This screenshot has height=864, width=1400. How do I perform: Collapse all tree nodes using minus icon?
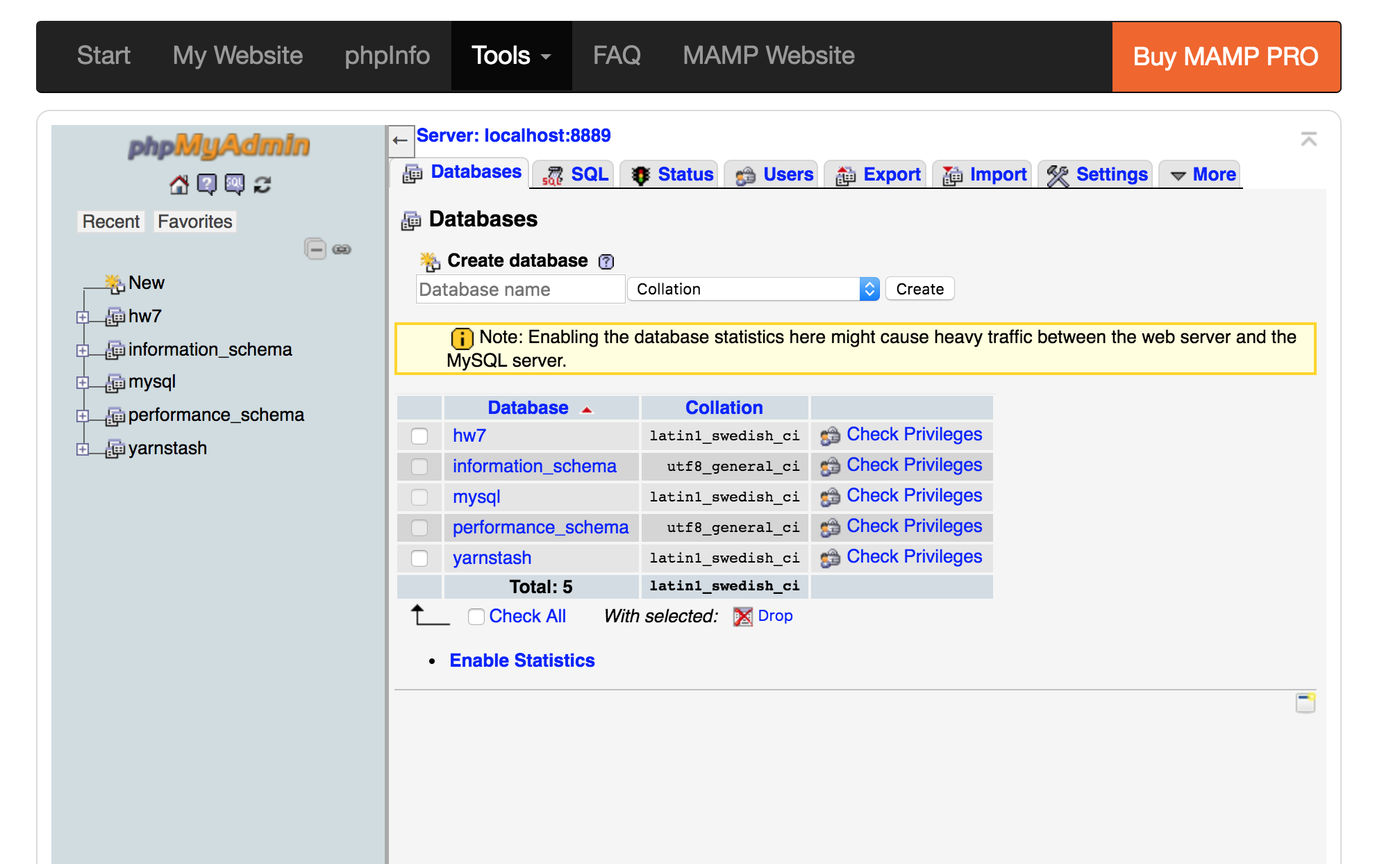tap(316, 249)
